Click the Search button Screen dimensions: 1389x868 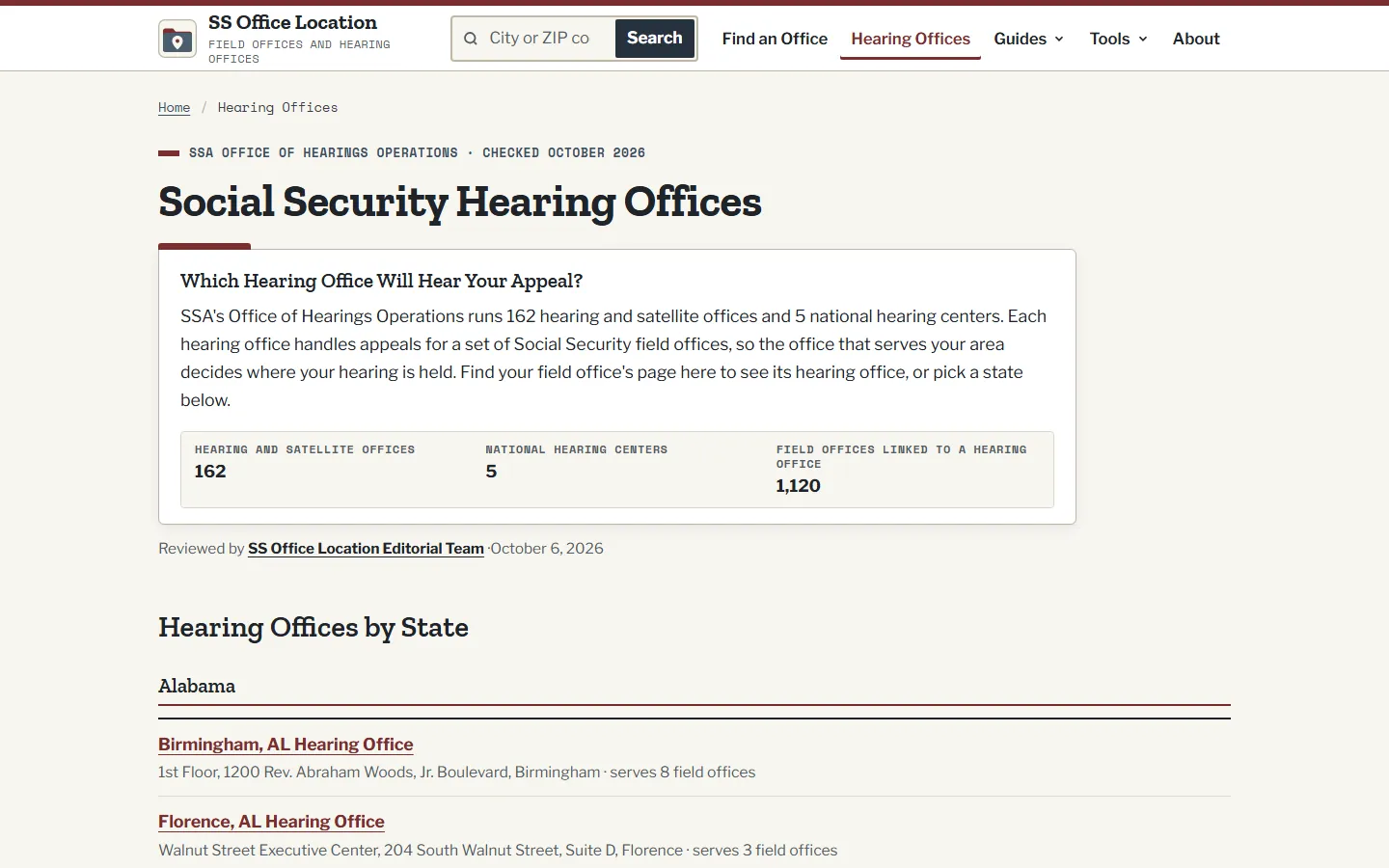click(x=655, y=39)
